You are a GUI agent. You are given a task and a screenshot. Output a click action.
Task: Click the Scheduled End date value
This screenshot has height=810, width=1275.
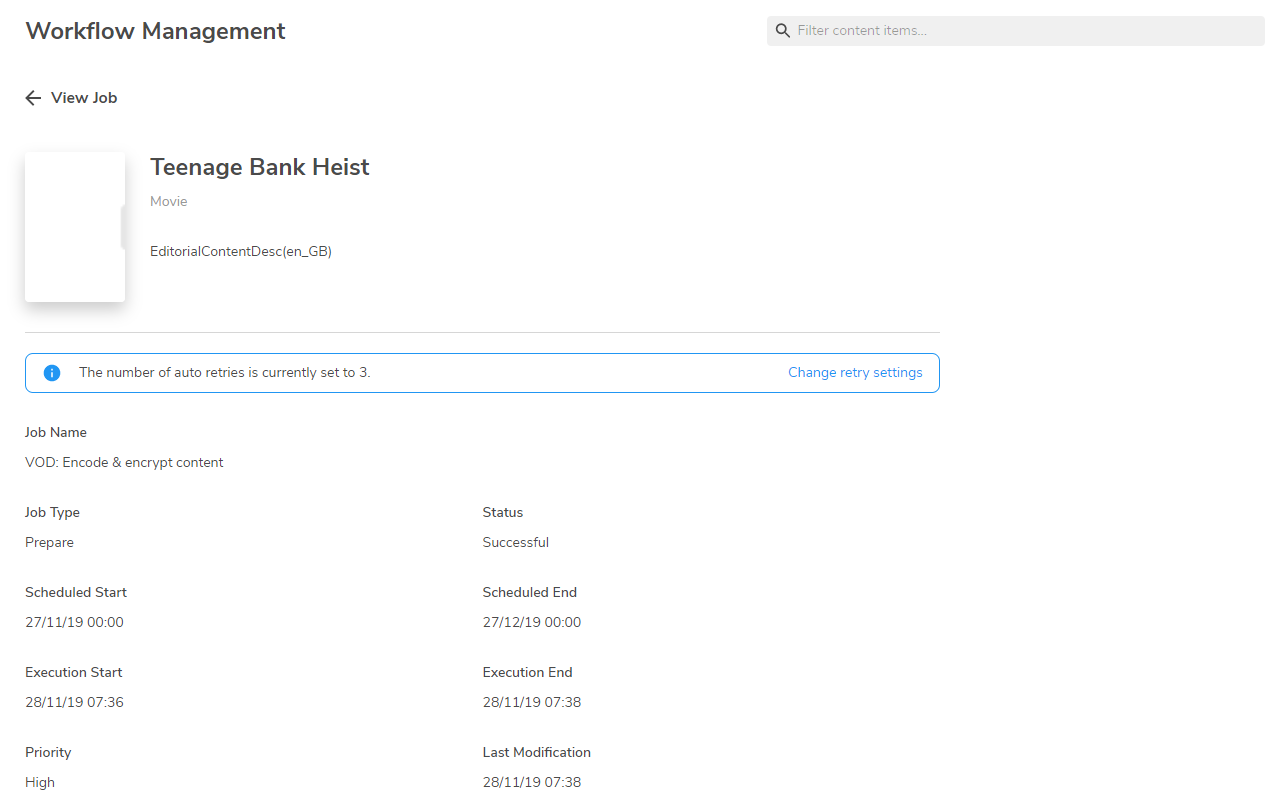(x=531, y=623)
